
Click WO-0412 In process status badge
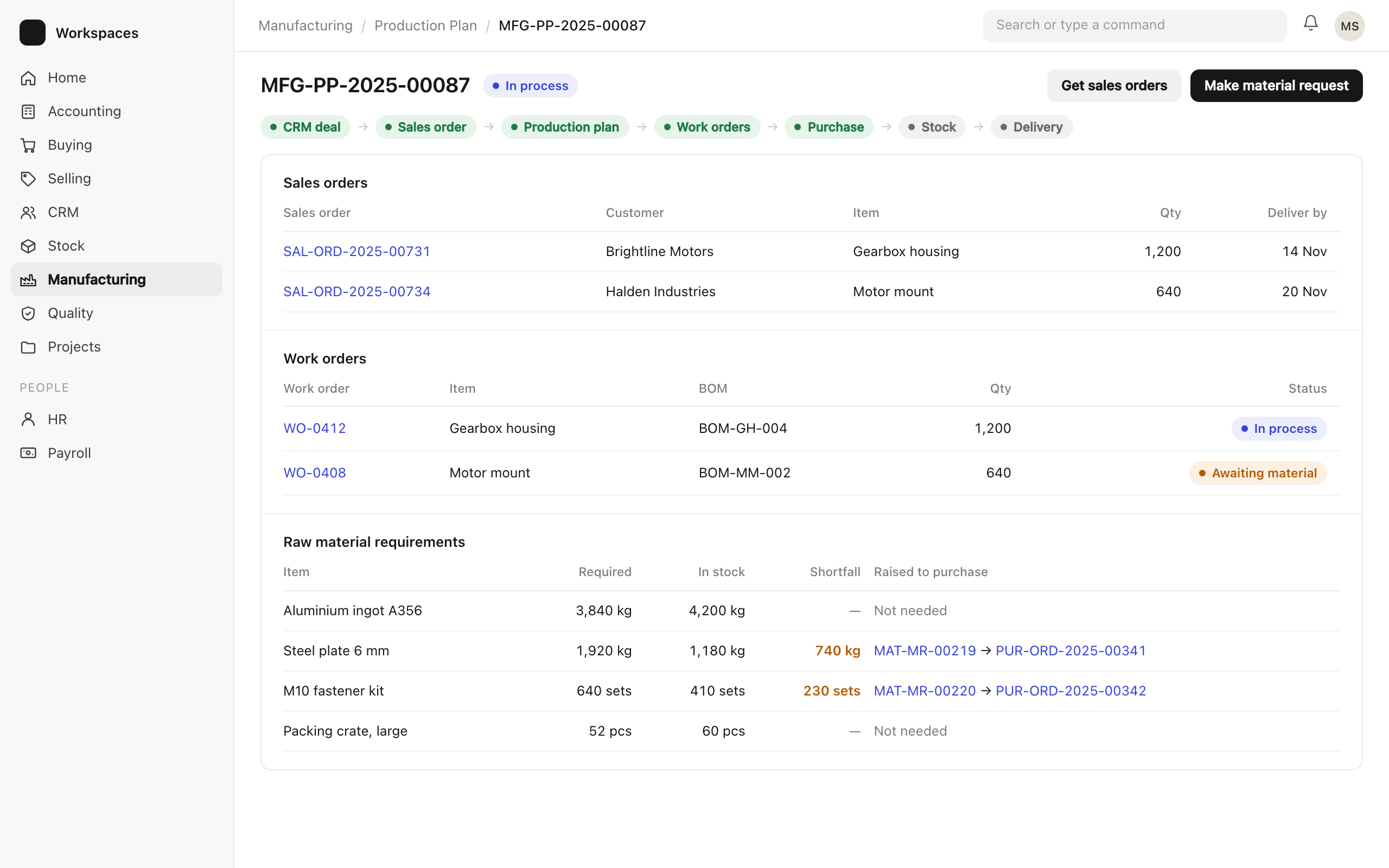point(1279,429)
